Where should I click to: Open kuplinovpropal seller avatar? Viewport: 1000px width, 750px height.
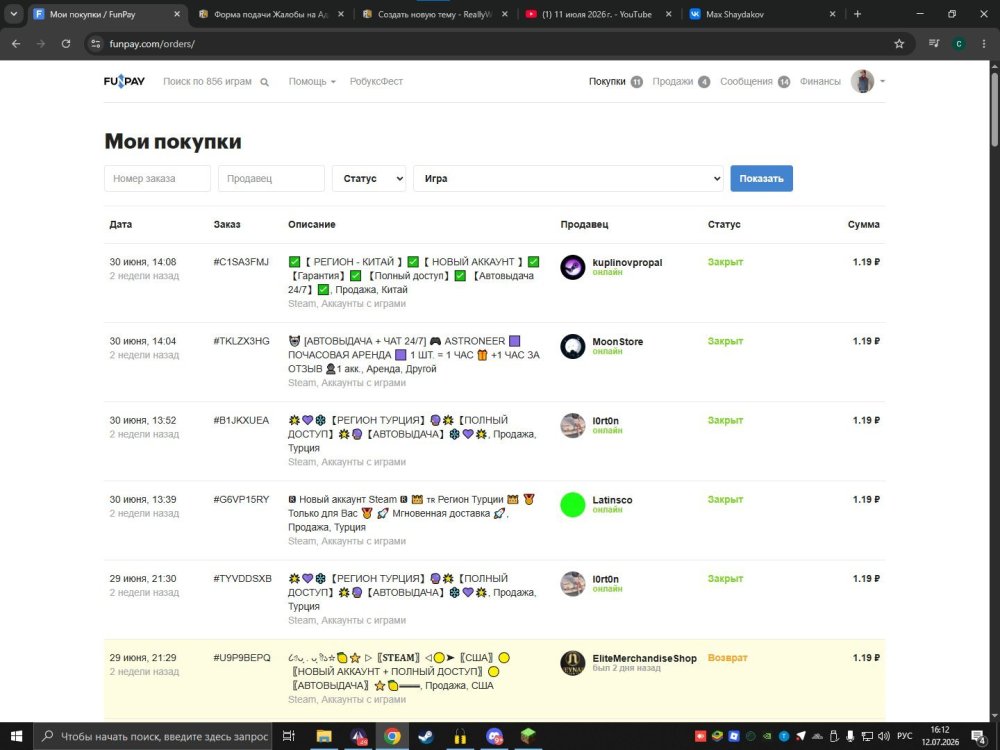click(573, 267)
